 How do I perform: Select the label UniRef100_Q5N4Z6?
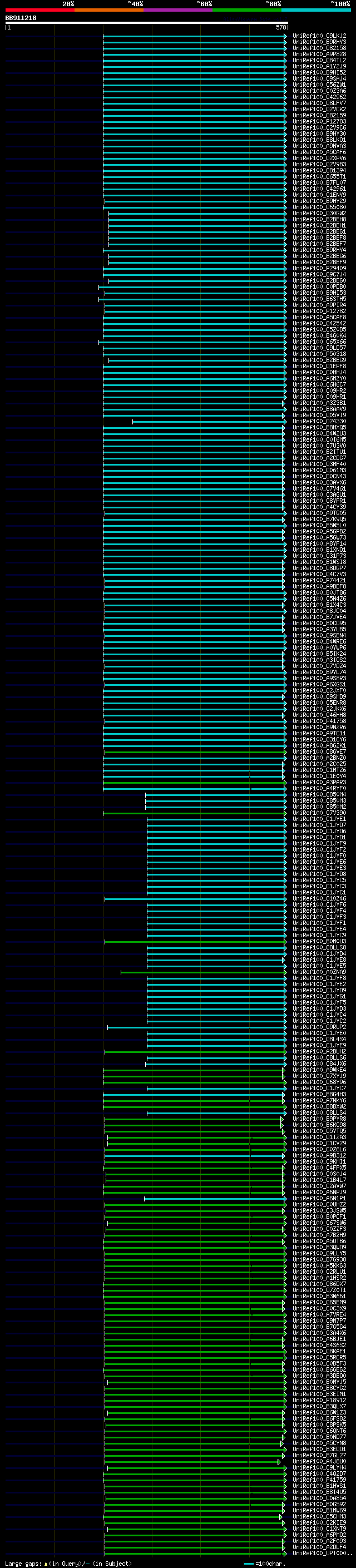[319, 599]
